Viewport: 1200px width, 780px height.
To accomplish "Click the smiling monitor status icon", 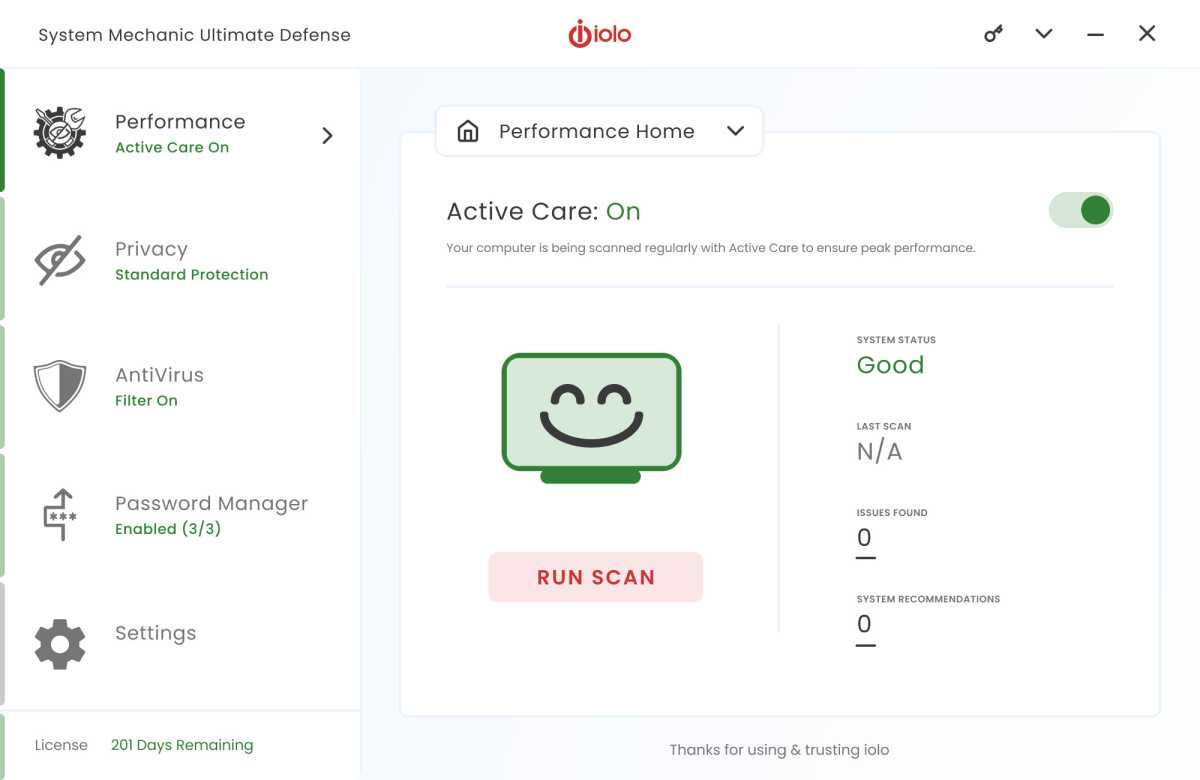I will pos(591,418).
